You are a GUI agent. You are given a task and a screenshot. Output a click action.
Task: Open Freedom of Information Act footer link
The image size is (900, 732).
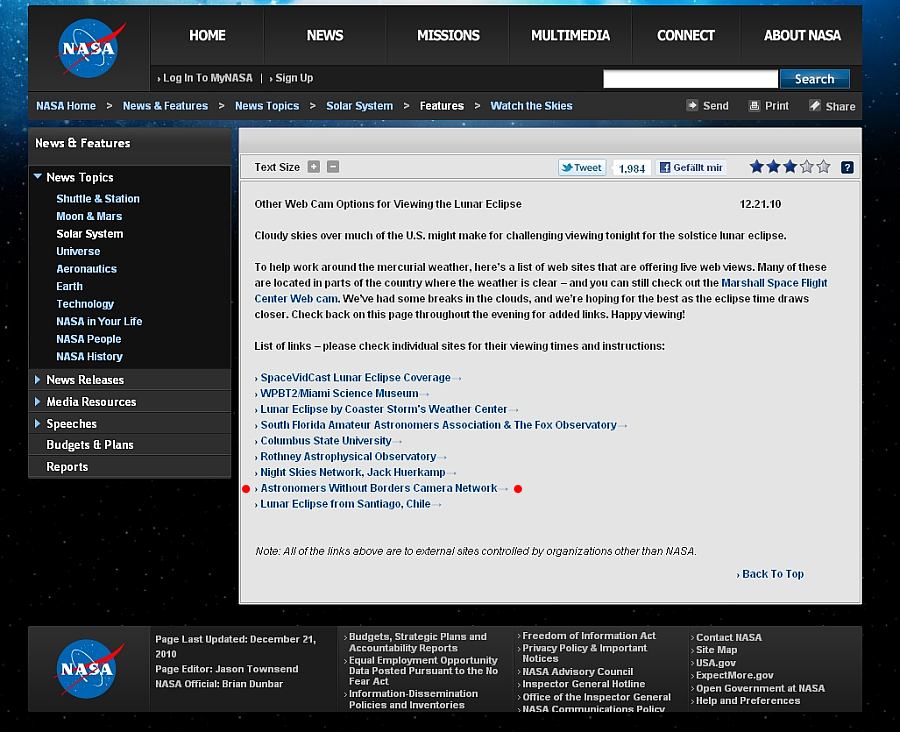pos(589,636)
